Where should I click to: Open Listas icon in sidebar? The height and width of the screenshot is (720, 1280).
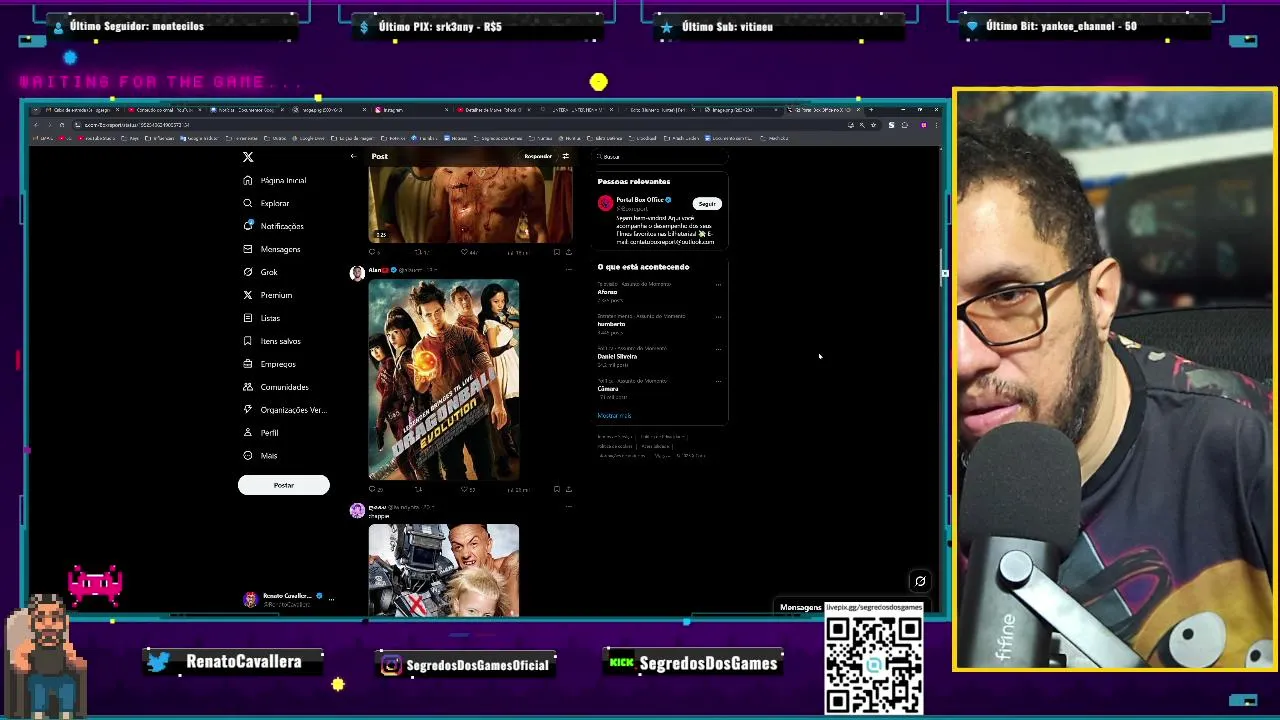[248, 318]
